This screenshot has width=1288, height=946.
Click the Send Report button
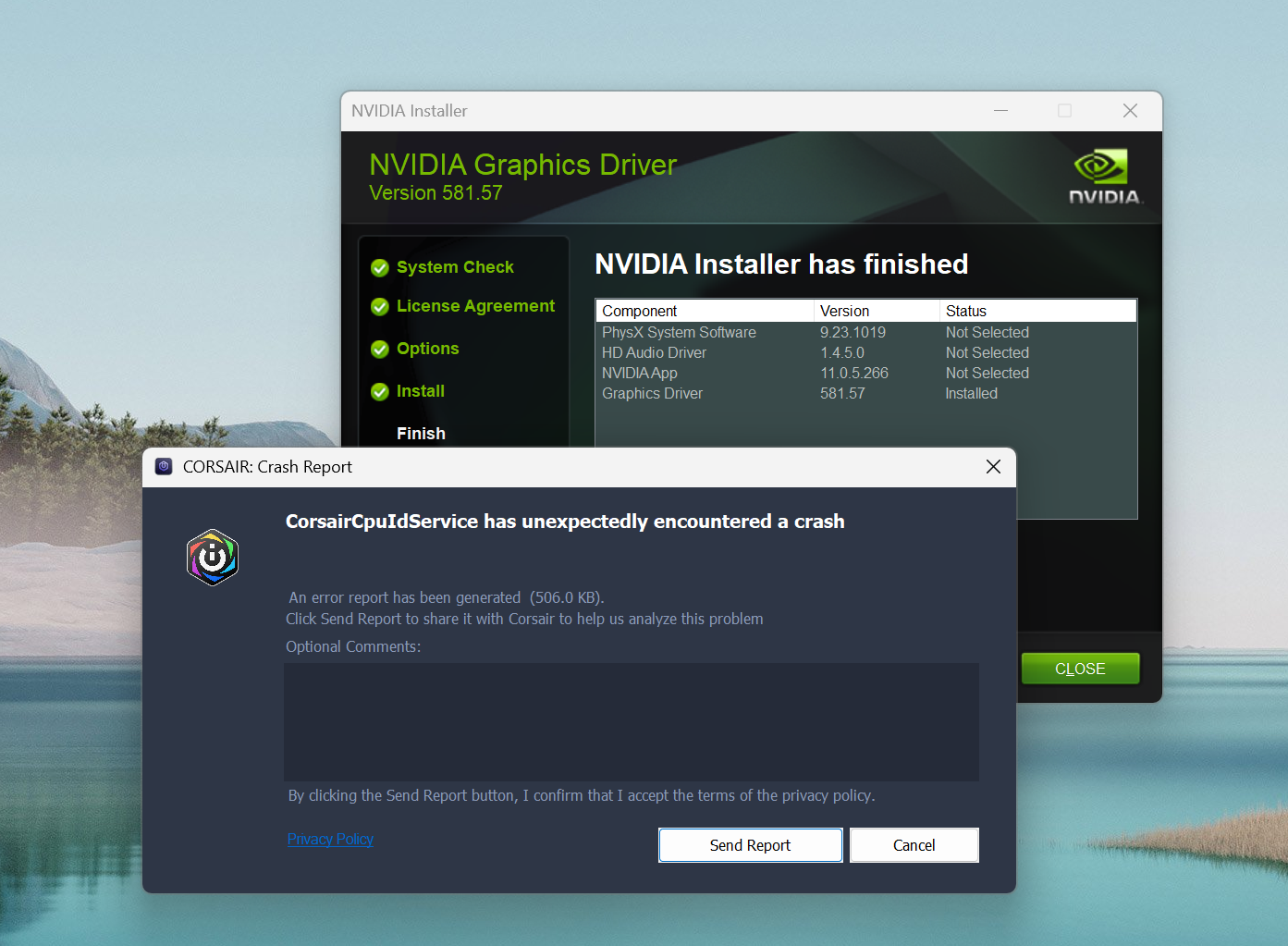point(750,845)
